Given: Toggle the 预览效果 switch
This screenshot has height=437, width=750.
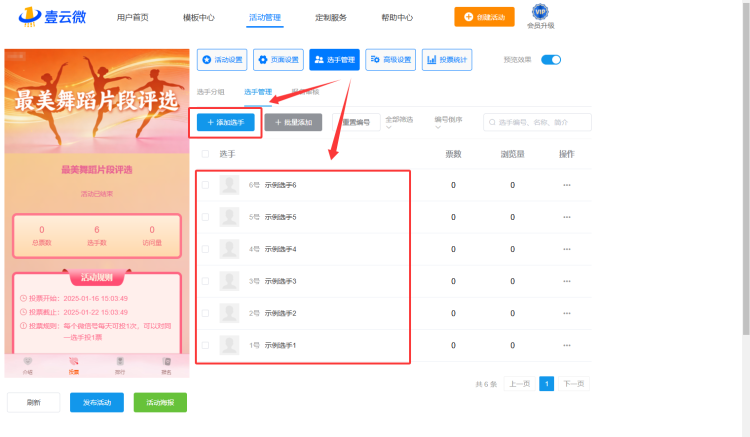Looking at the screenshot, I should (x=551, y=60).
